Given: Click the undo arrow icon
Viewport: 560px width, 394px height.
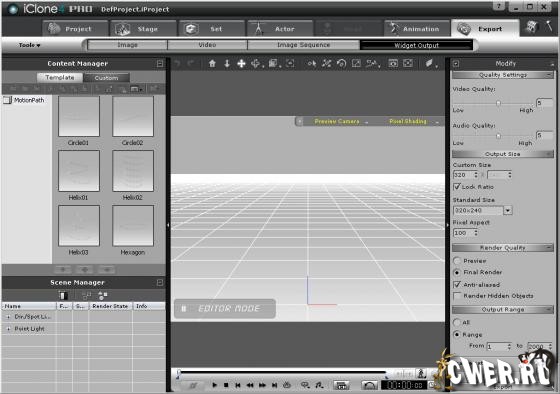Looking at the screenshot, I should click(177, 64).
